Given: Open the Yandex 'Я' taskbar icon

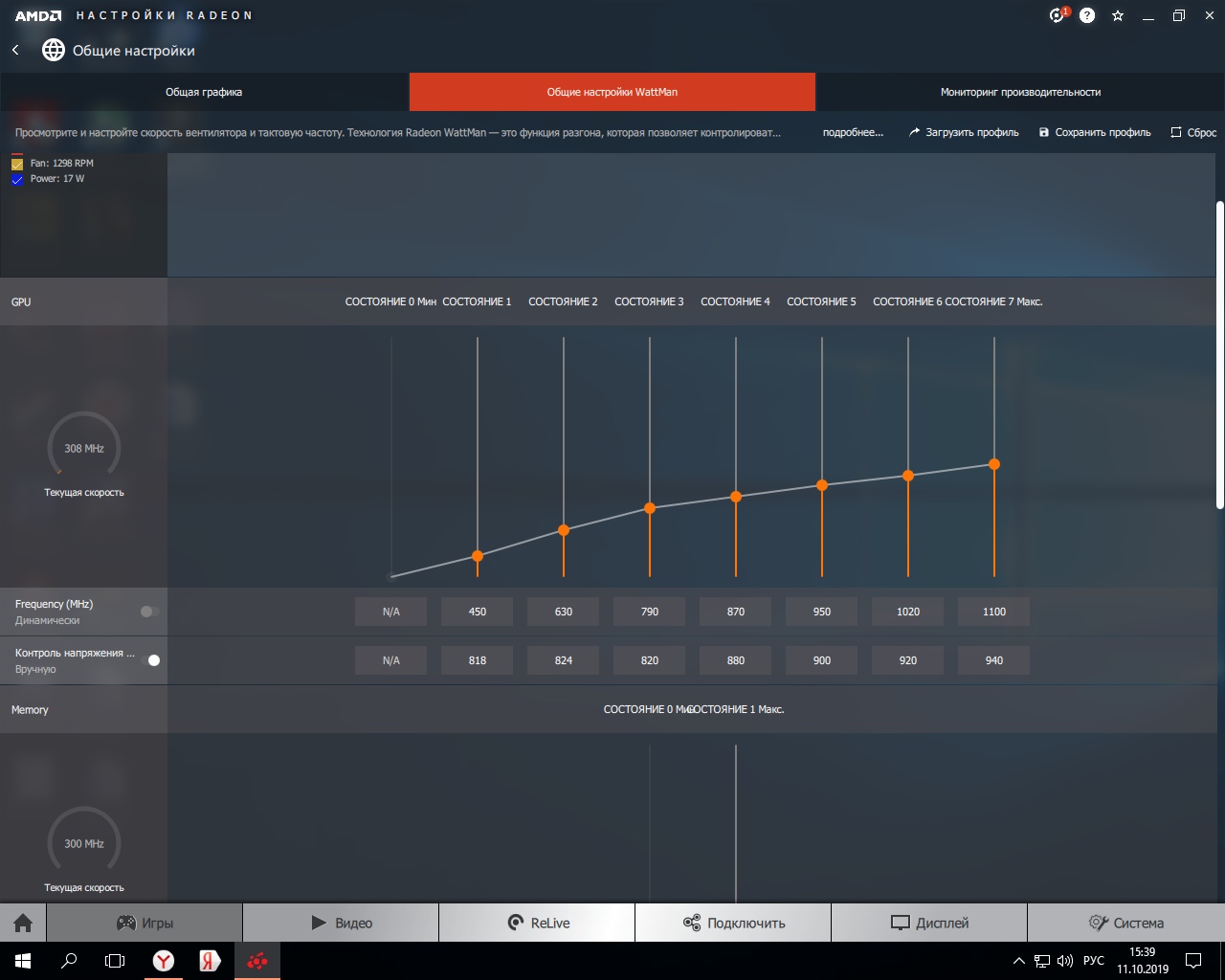Looking at the screenshot, I should (x=210, y=961).
